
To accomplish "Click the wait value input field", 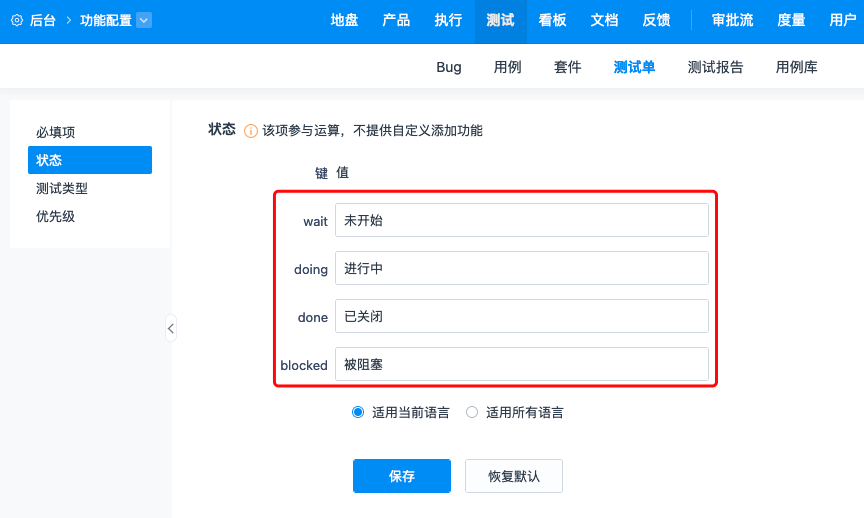I will click(522, 220).
